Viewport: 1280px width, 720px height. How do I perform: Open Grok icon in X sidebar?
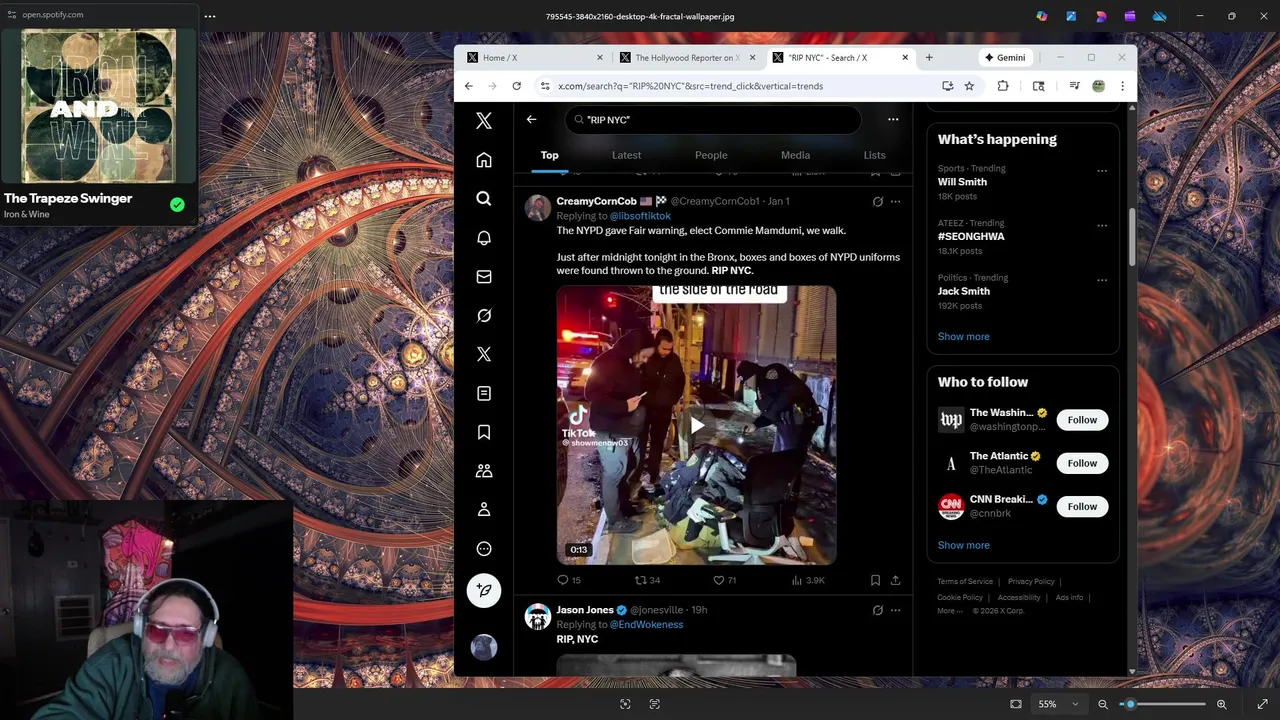(484, 315)
